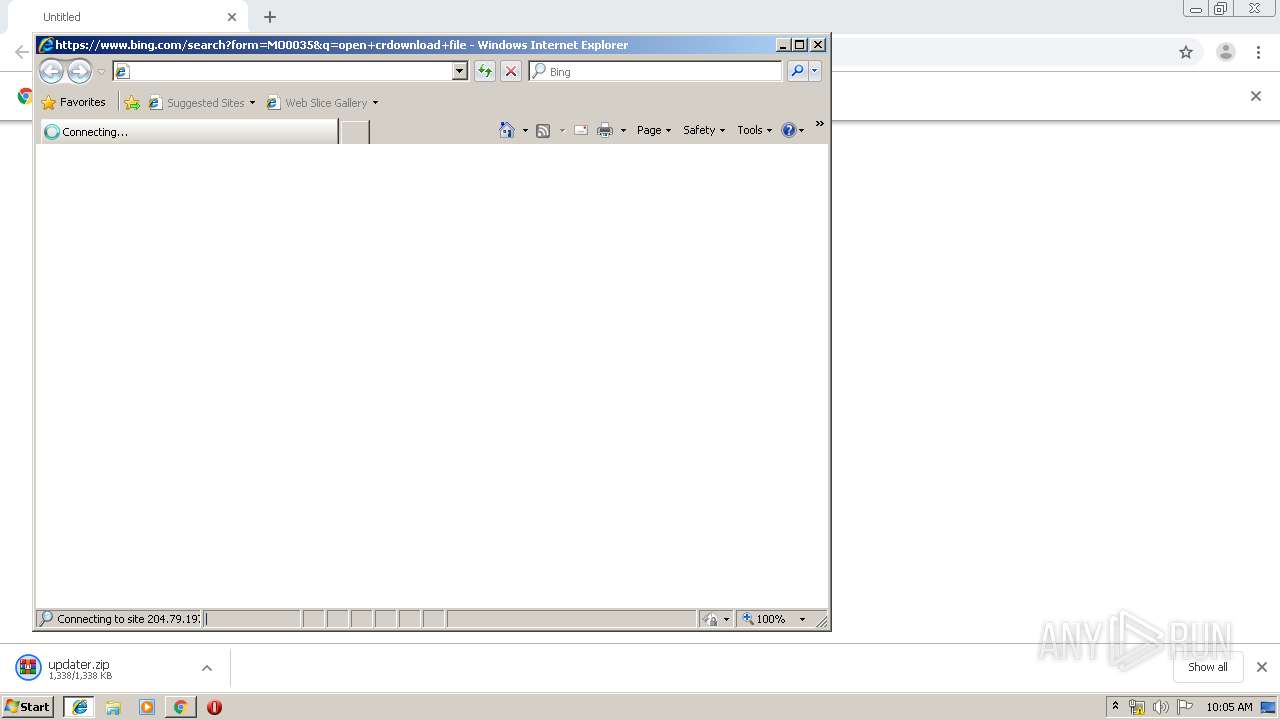Click Chrome back arrow behind IE window
This screenshot has height=720, width=1280.
[20, 52]
